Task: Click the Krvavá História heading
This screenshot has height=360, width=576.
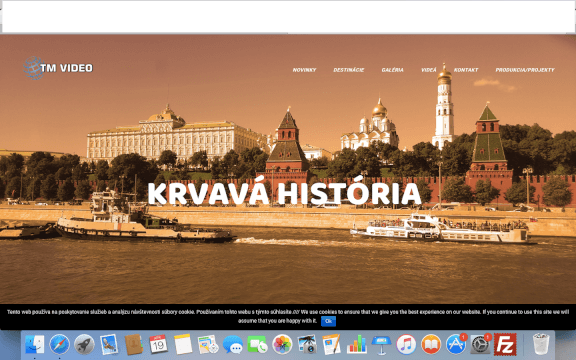Action: click(x=284, y=191)
